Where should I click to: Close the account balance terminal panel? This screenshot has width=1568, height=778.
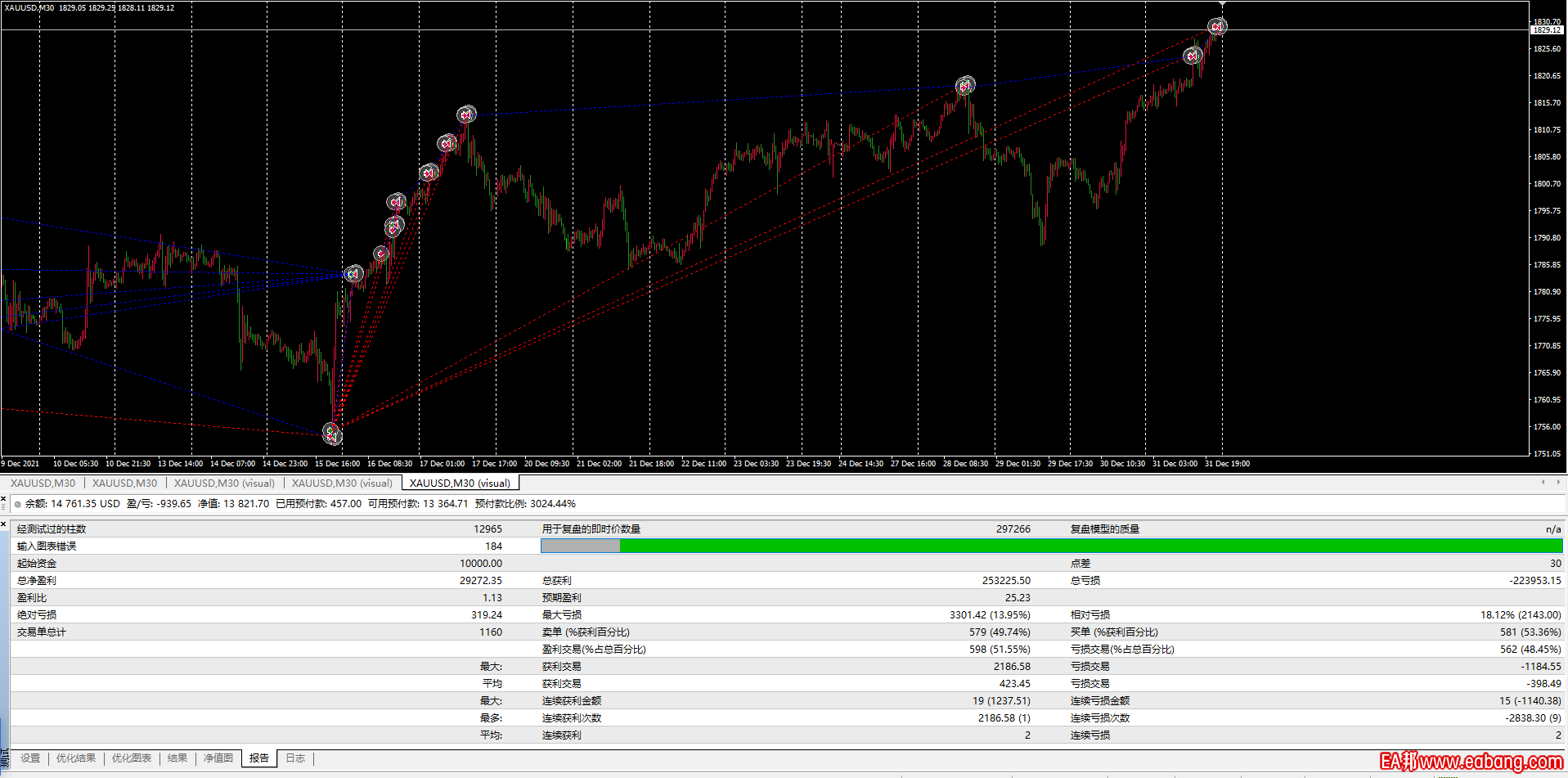[4, 497]
